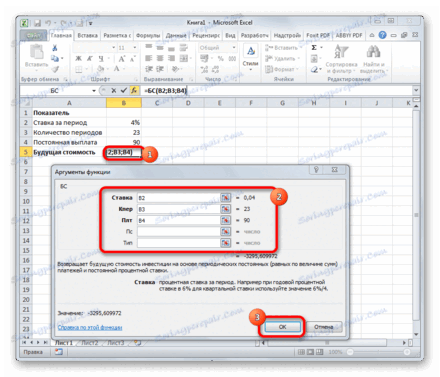Open the font size 11 dropdown
The image size is (440, 377).
click(135, 48)
